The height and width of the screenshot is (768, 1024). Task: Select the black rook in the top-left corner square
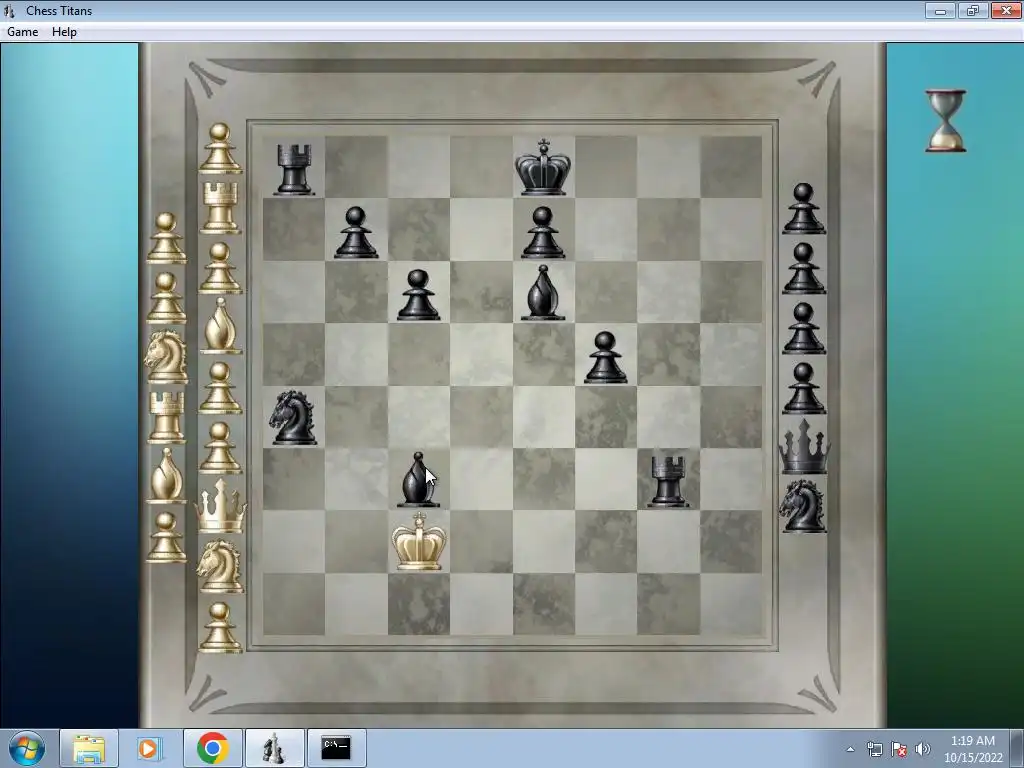tap(294, 170)
